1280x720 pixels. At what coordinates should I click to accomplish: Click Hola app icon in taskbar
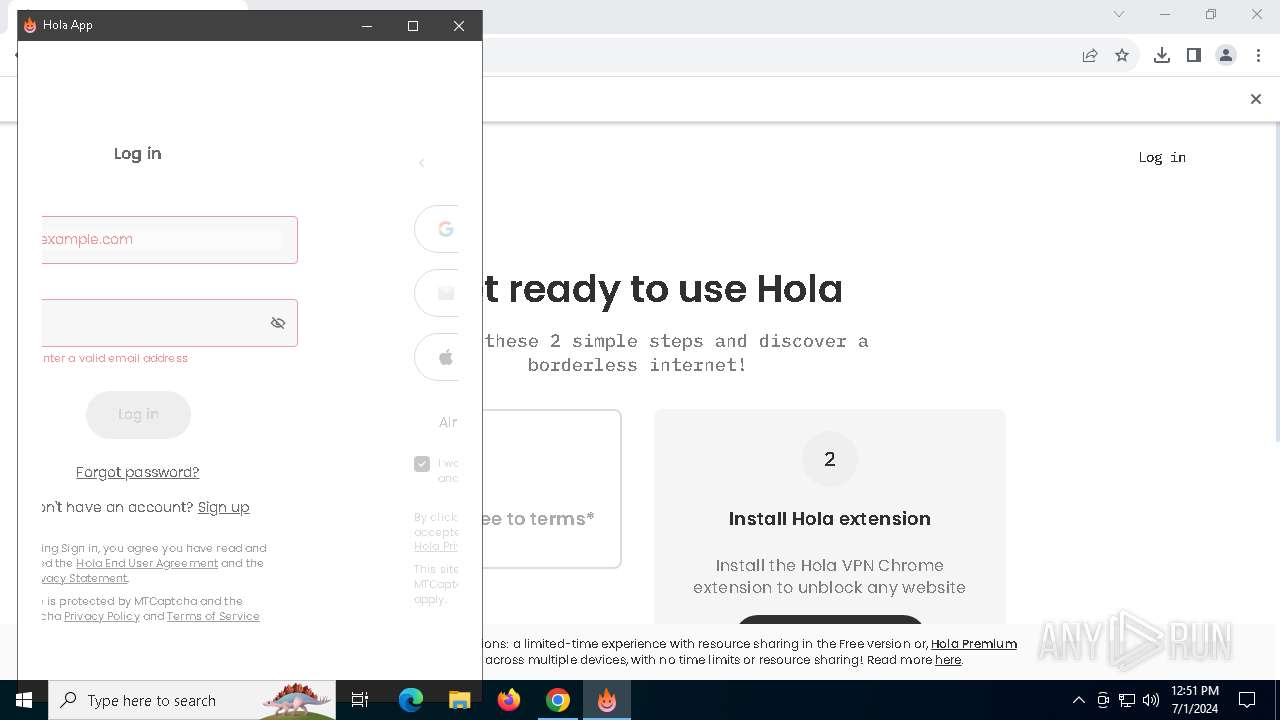tap(607, 700)
